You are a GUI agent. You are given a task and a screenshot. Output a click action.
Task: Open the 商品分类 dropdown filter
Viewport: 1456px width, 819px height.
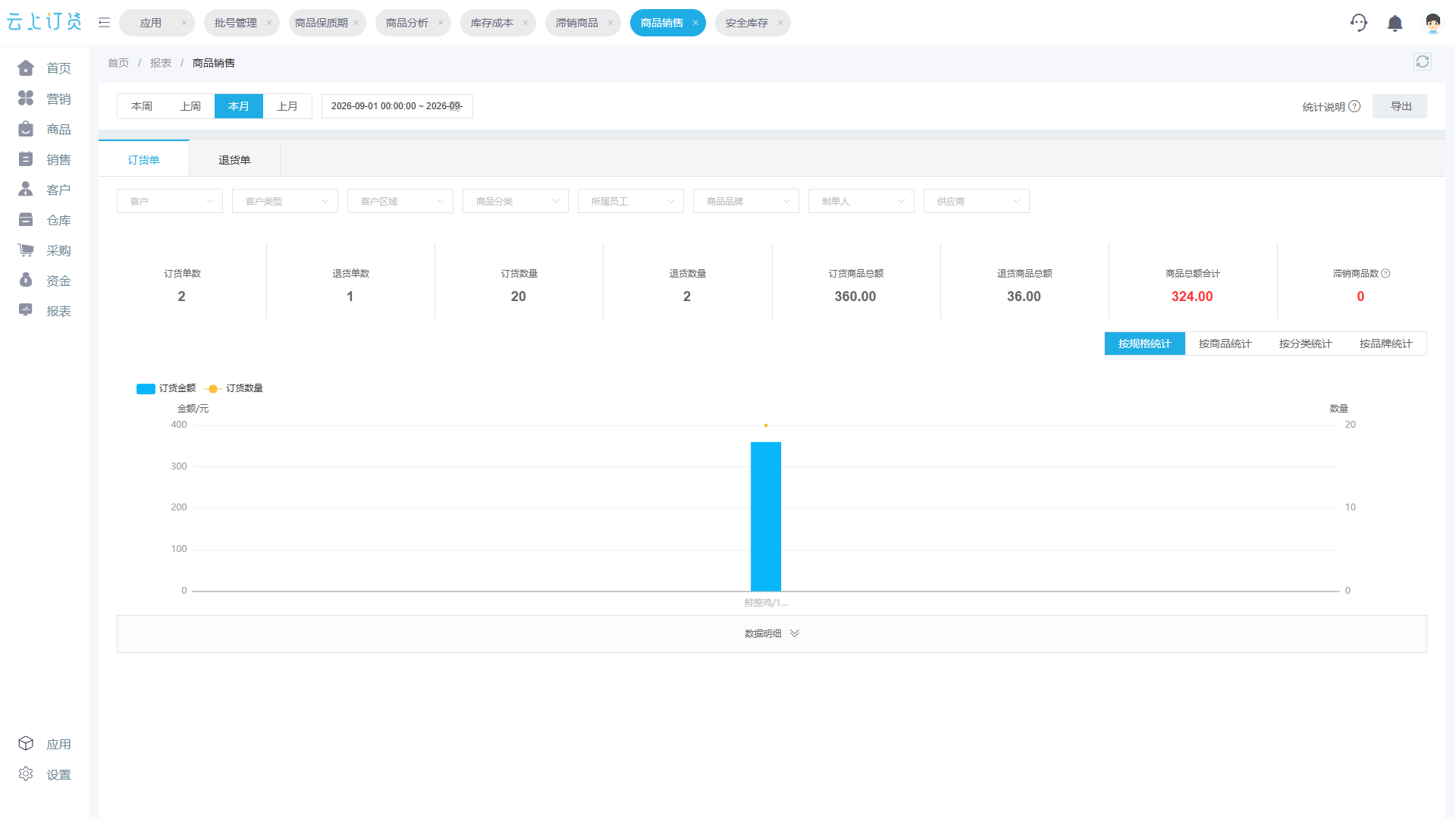tap(516, 201)
